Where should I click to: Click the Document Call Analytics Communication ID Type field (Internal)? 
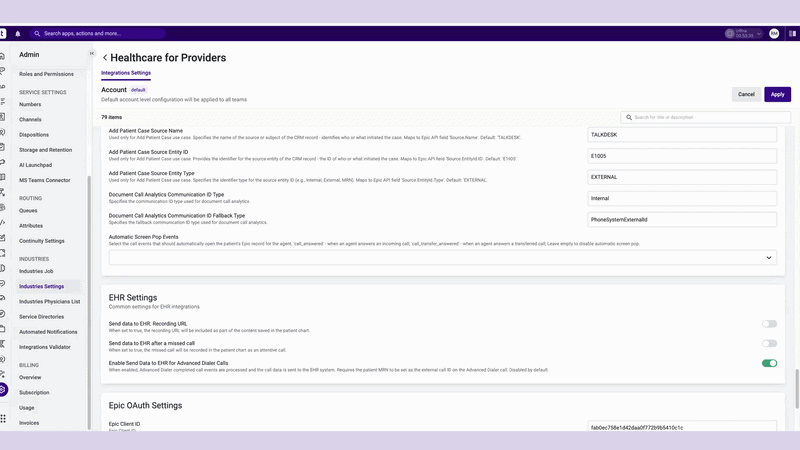tap(682, 198)
